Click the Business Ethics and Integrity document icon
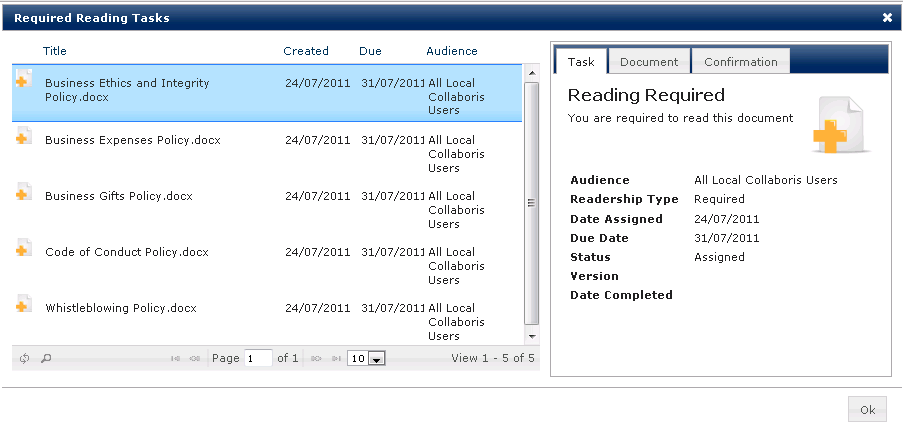The height and width of the screenshot is (434, 903). click(x=23, y=83)
